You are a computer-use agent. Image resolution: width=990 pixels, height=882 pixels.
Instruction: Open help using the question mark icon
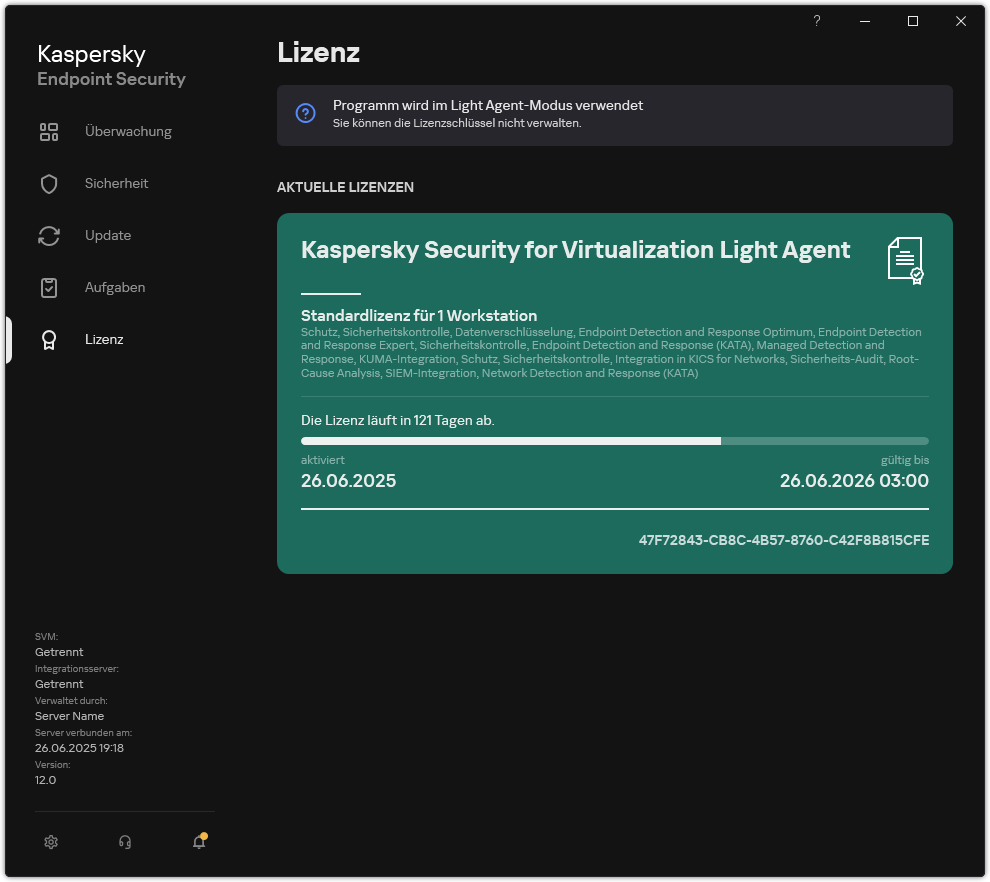(816, 21)
